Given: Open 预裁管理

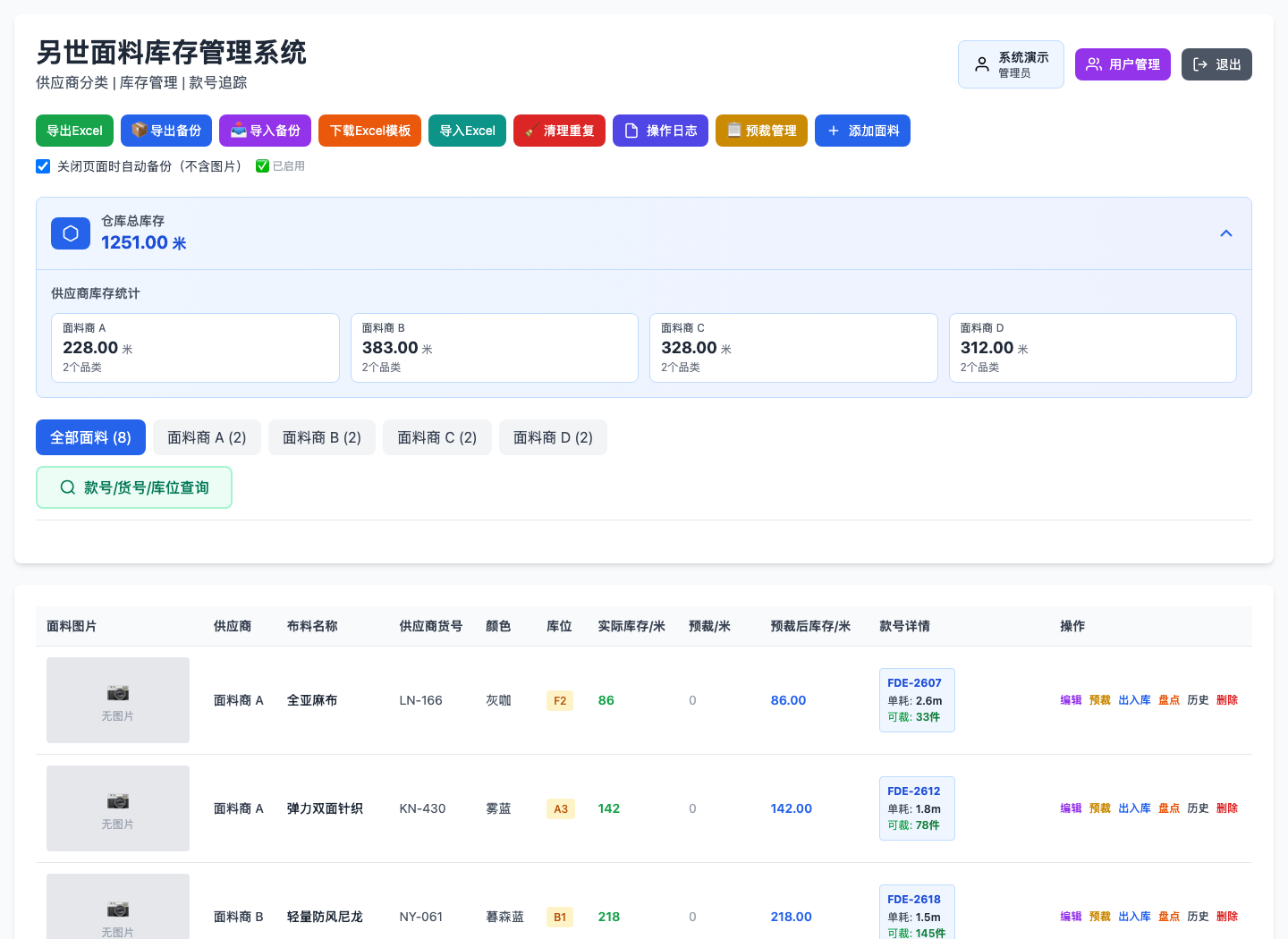Looking at the screenshot, I should [762, 131].
